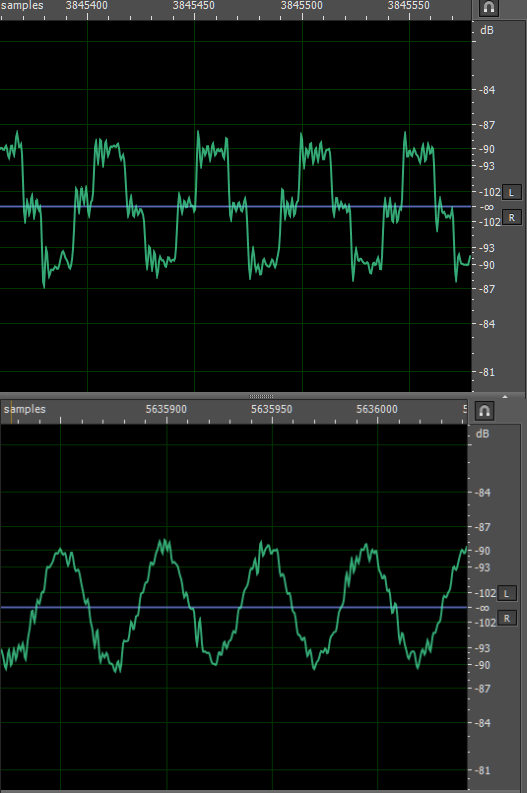The height and width of the screenshot is (793, 527).
Task: Click the upper dB amplitude scale label
Action: pos(487,30)
